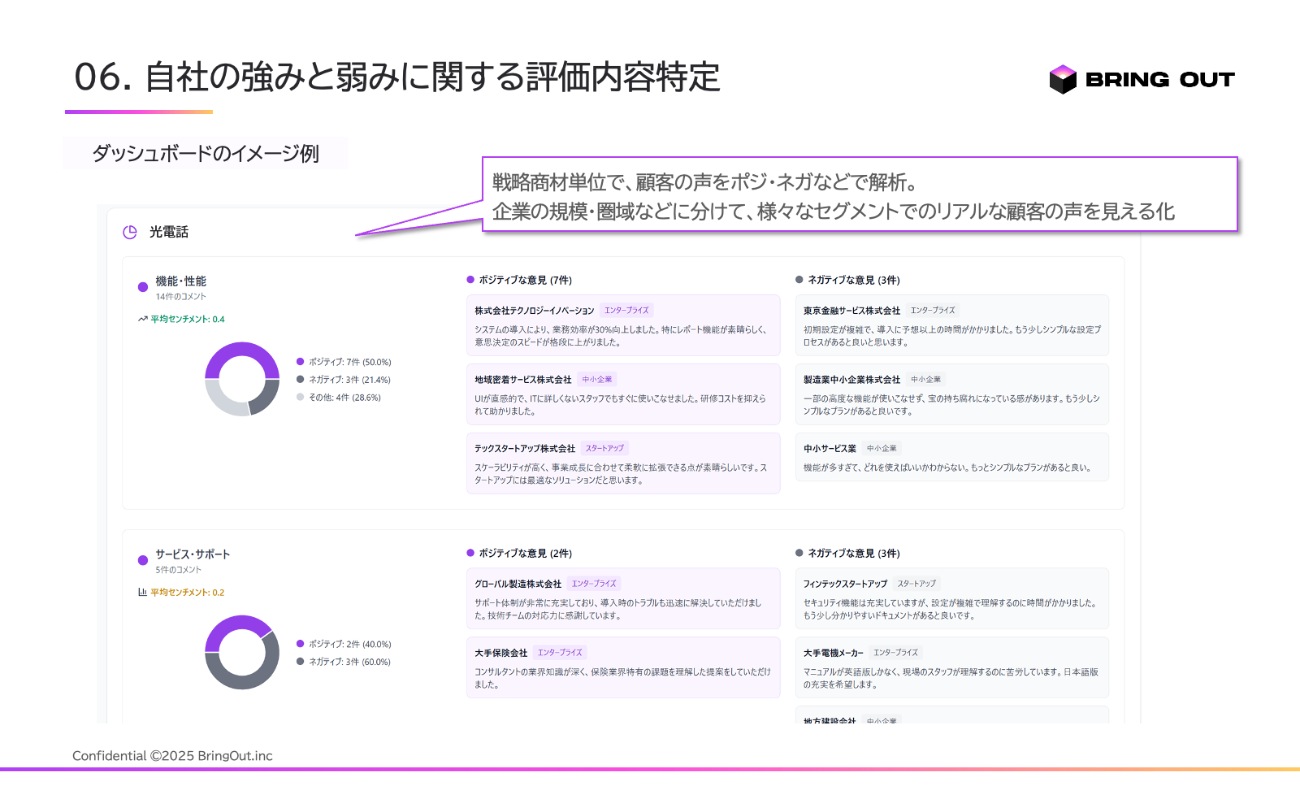Expand the 光電話 section title
This screenshot has height=800, width=1300.
click(x=169, y=232)
